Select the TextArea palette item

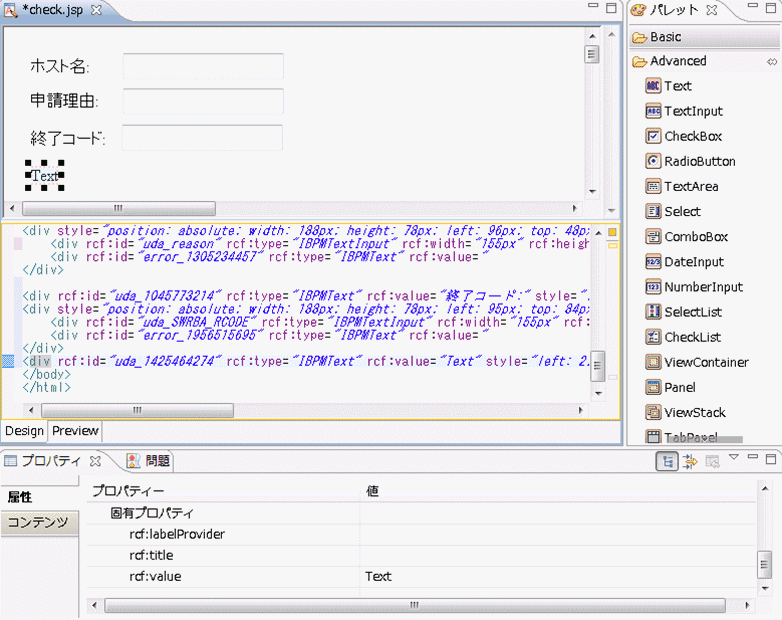coord(690,186)
